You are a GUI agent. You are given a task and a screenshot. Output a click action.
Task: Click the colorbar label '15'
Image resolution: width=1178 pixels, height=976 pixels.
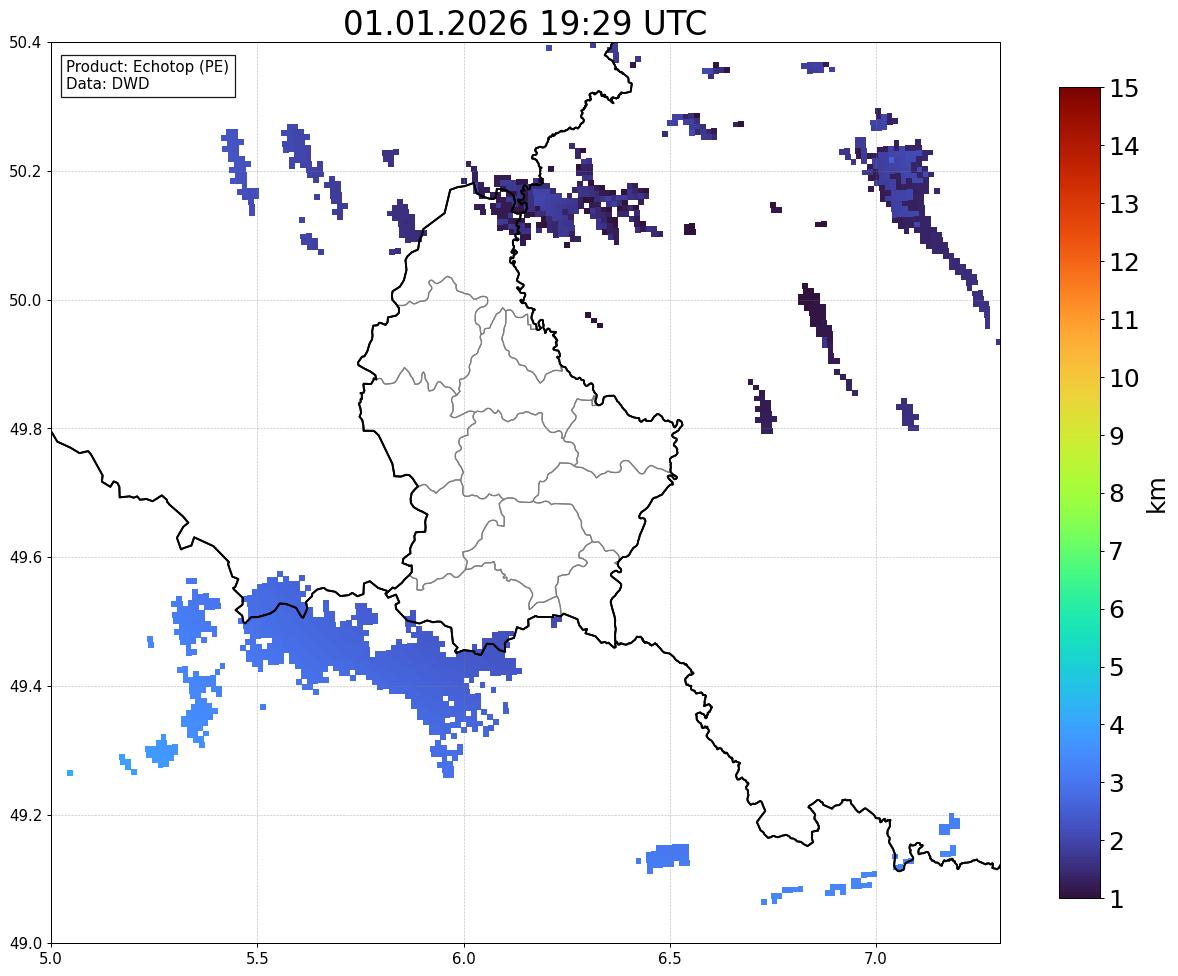(x=1124, y=89)
